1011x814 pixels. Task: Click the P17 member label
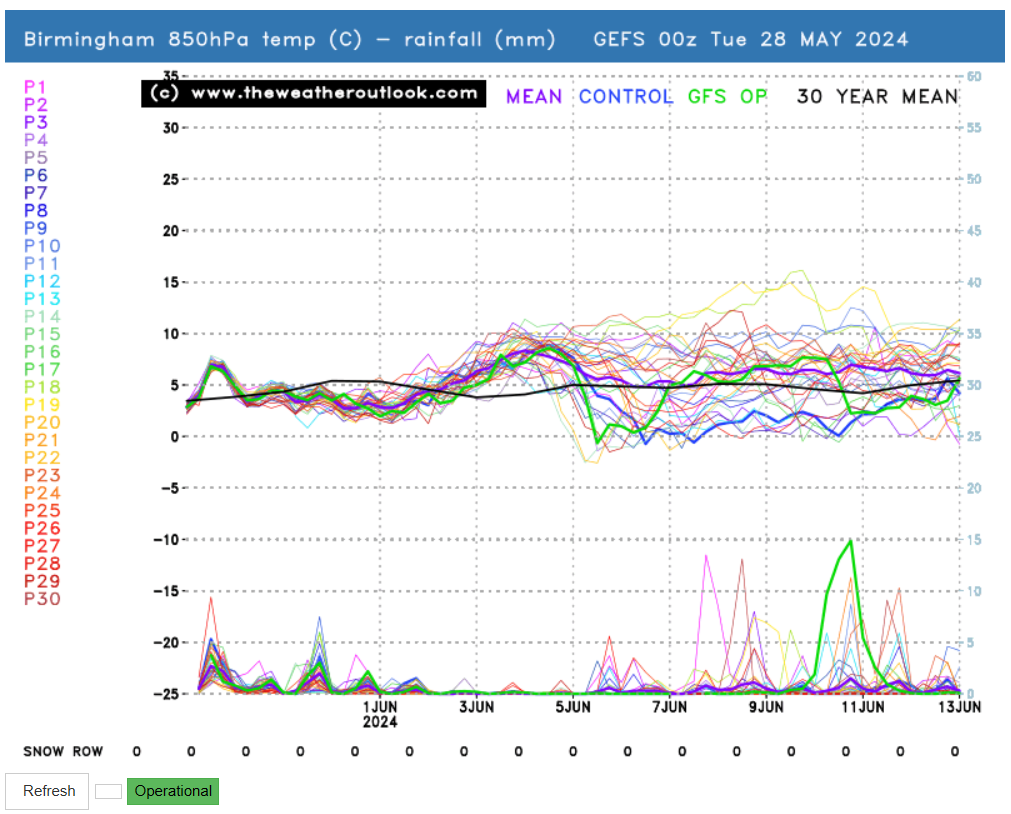pos(42,369)
